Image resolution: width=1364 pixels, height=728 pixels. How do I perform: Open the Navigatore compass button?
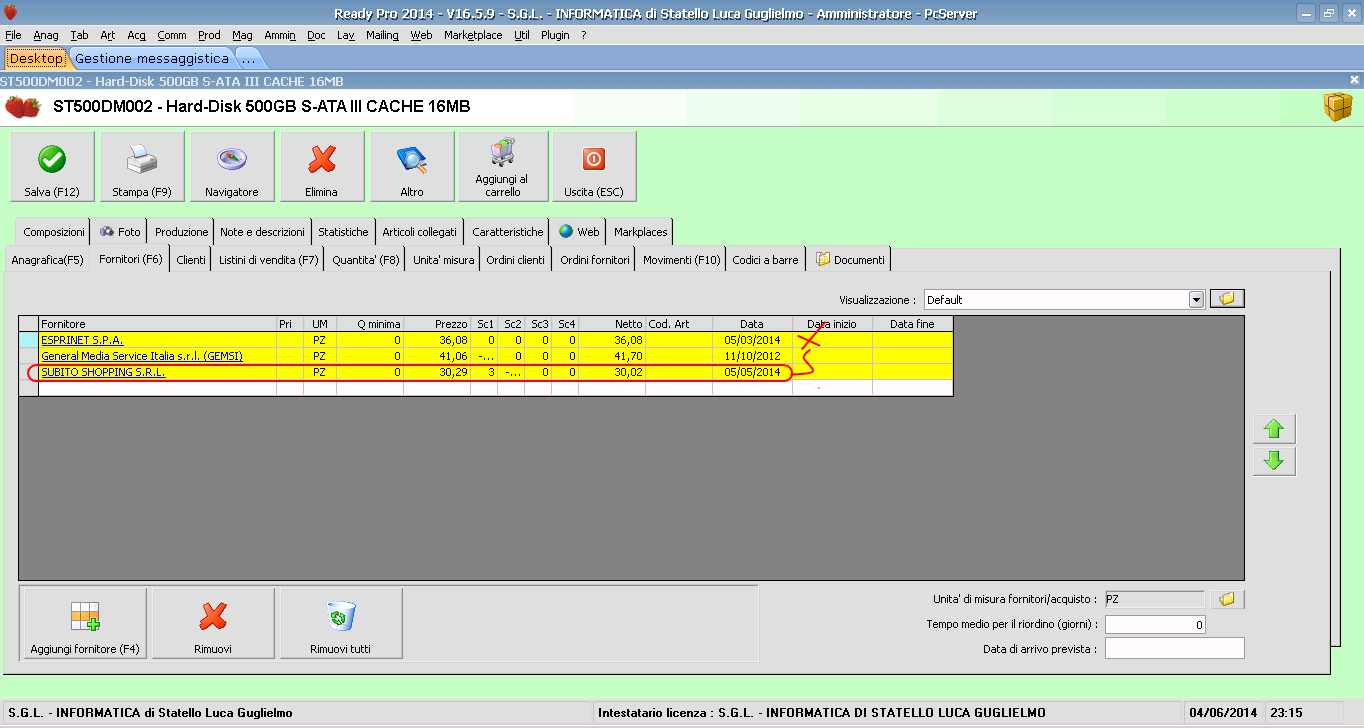tap(232, 167)
